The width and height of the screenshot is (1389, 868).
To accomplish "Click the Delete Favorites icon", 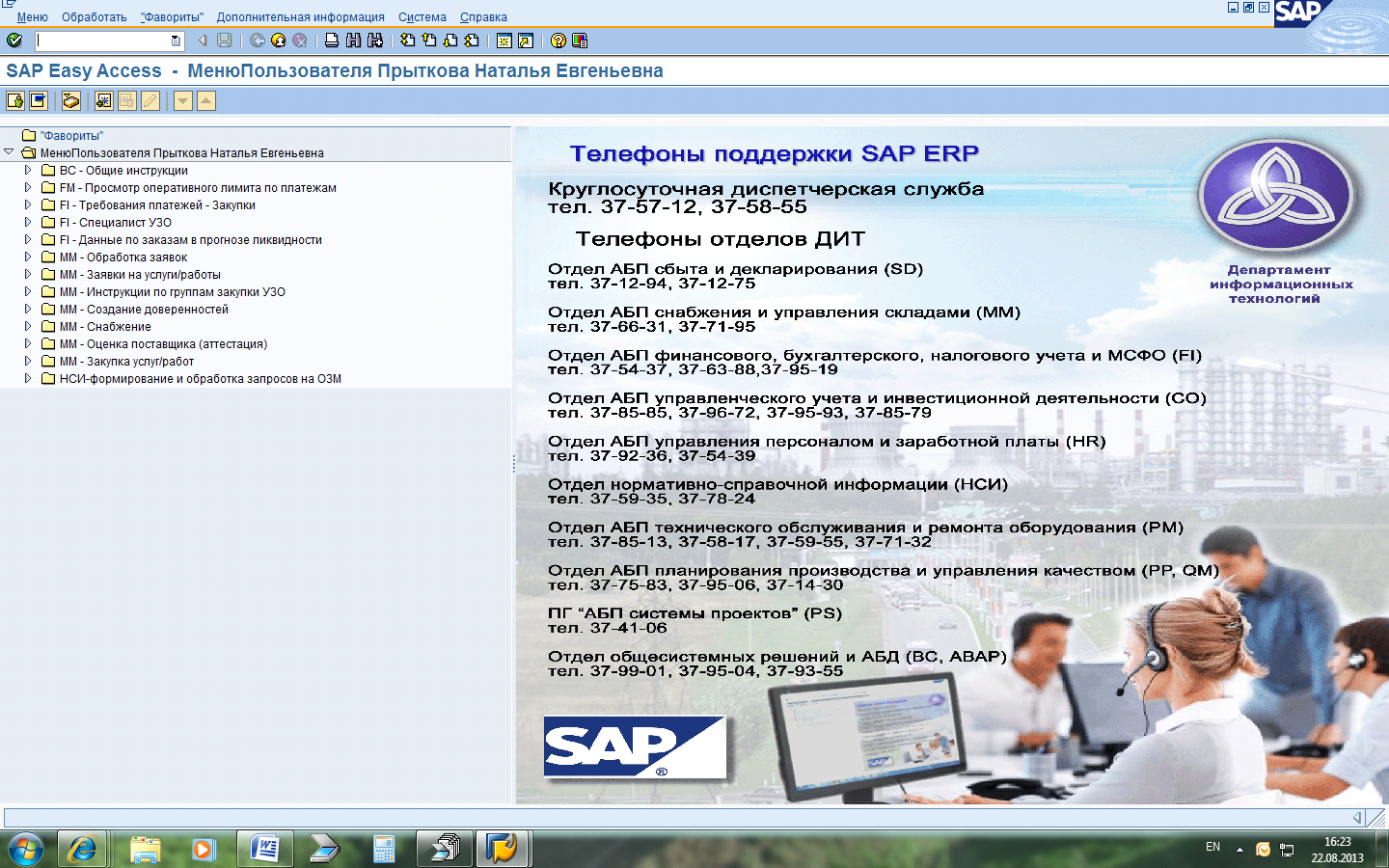I will (126, 100).
